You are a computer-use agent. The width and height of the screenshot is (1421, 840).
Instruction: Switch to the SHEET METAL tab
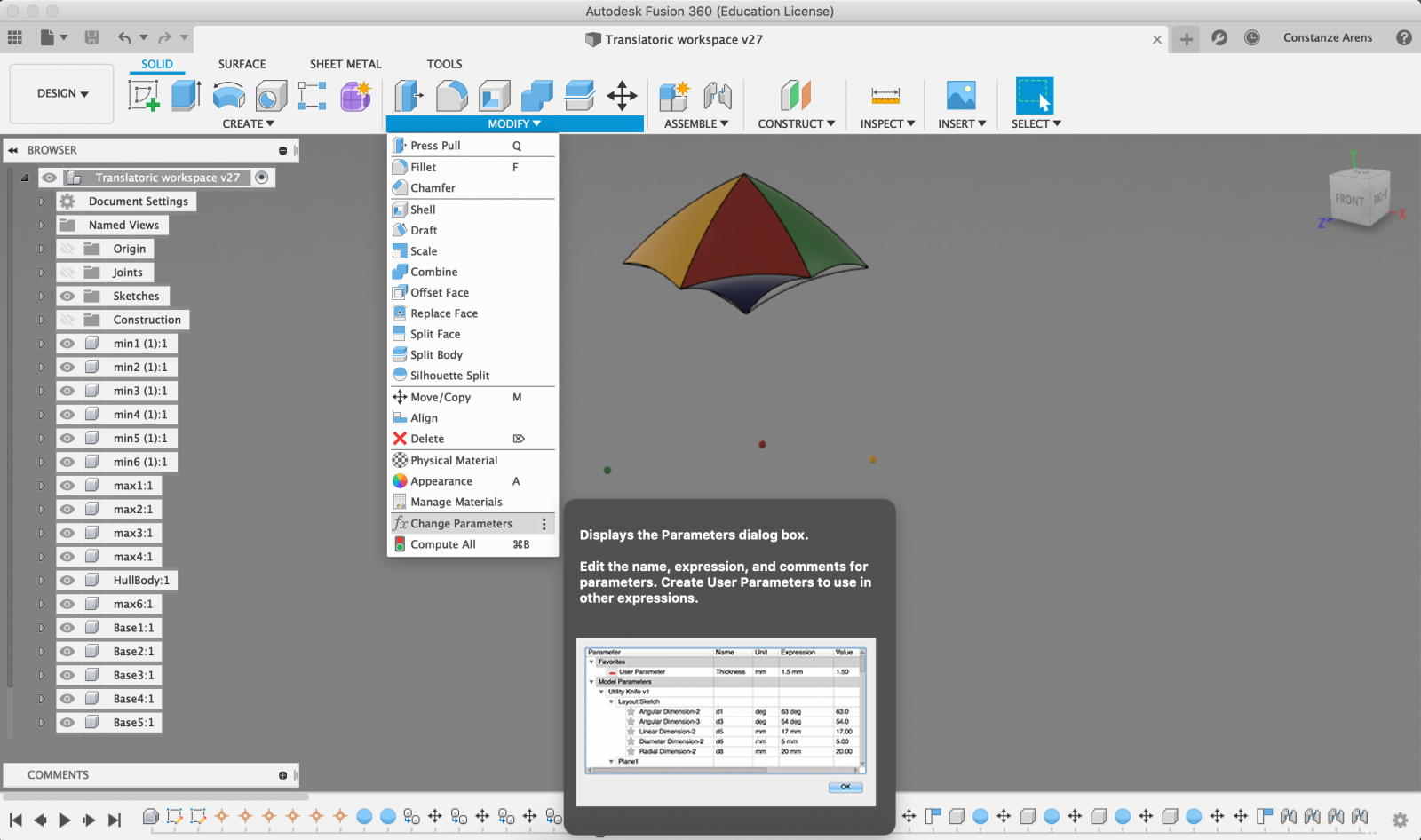(x=345, y=64)
